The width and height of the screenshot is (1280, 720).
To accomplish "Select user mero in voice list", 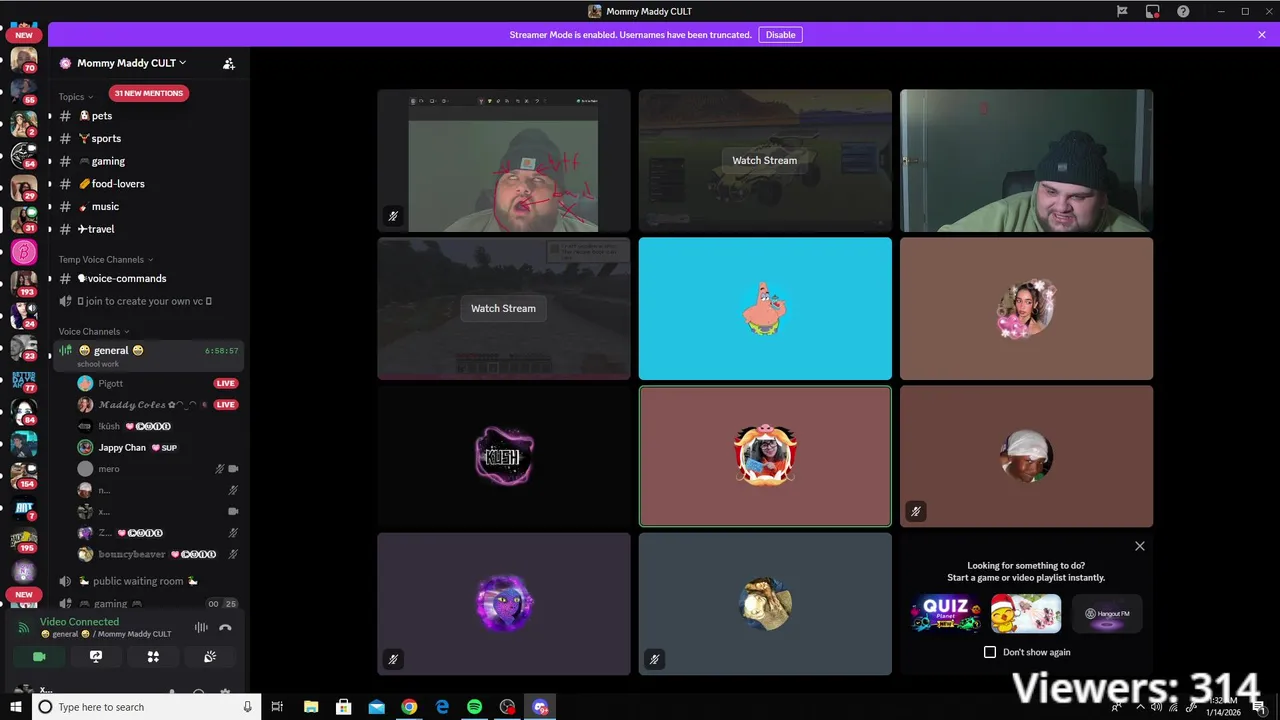I will 109,469.
